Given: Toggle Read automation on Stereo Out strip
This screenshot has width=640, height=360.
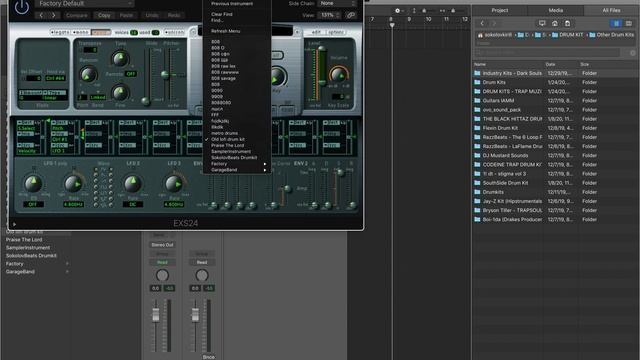Looking at the screenshot, I should click(162, 262).
